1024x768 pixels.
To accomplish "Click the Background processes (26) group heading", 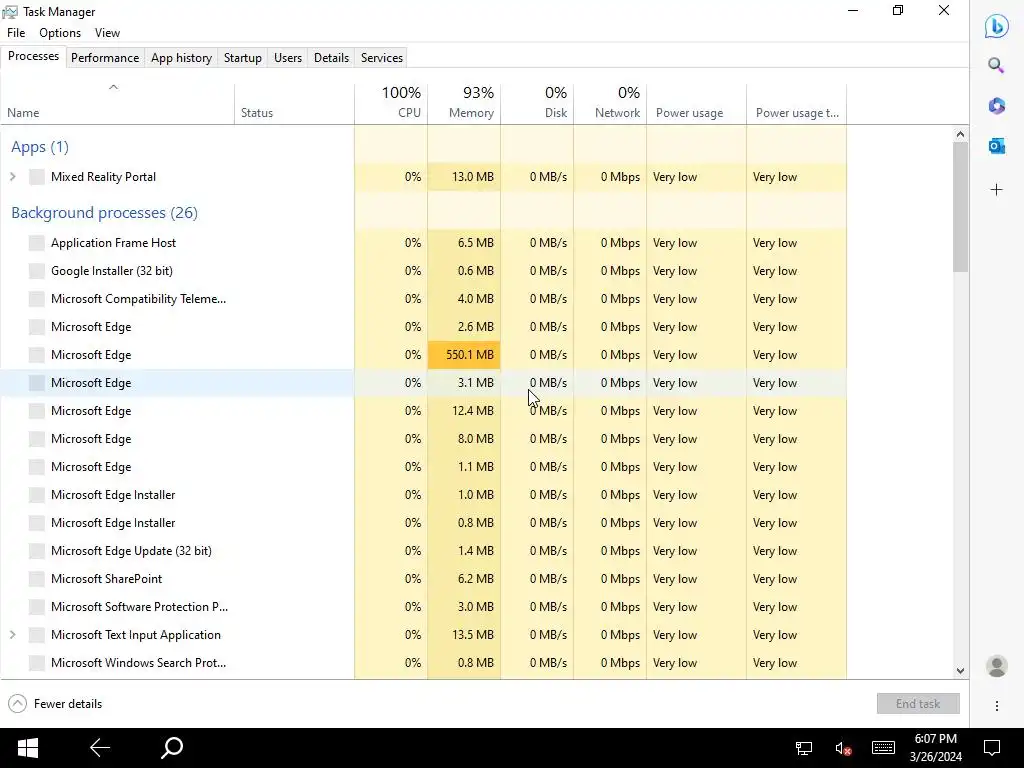I will point(104,213).
